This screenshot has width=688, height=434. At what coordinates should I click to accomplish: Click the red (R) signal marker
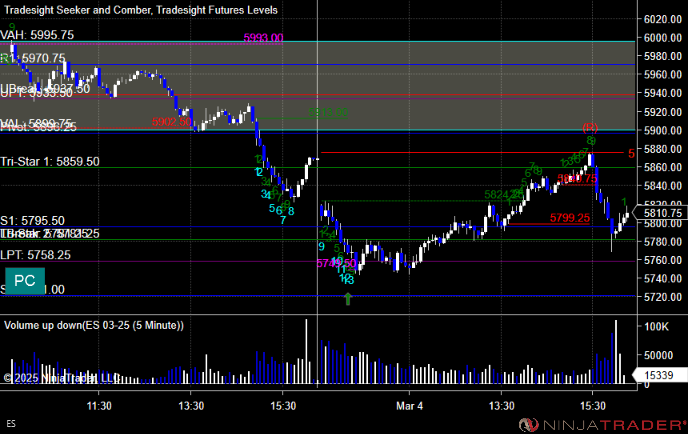click(x=590, y=128)
